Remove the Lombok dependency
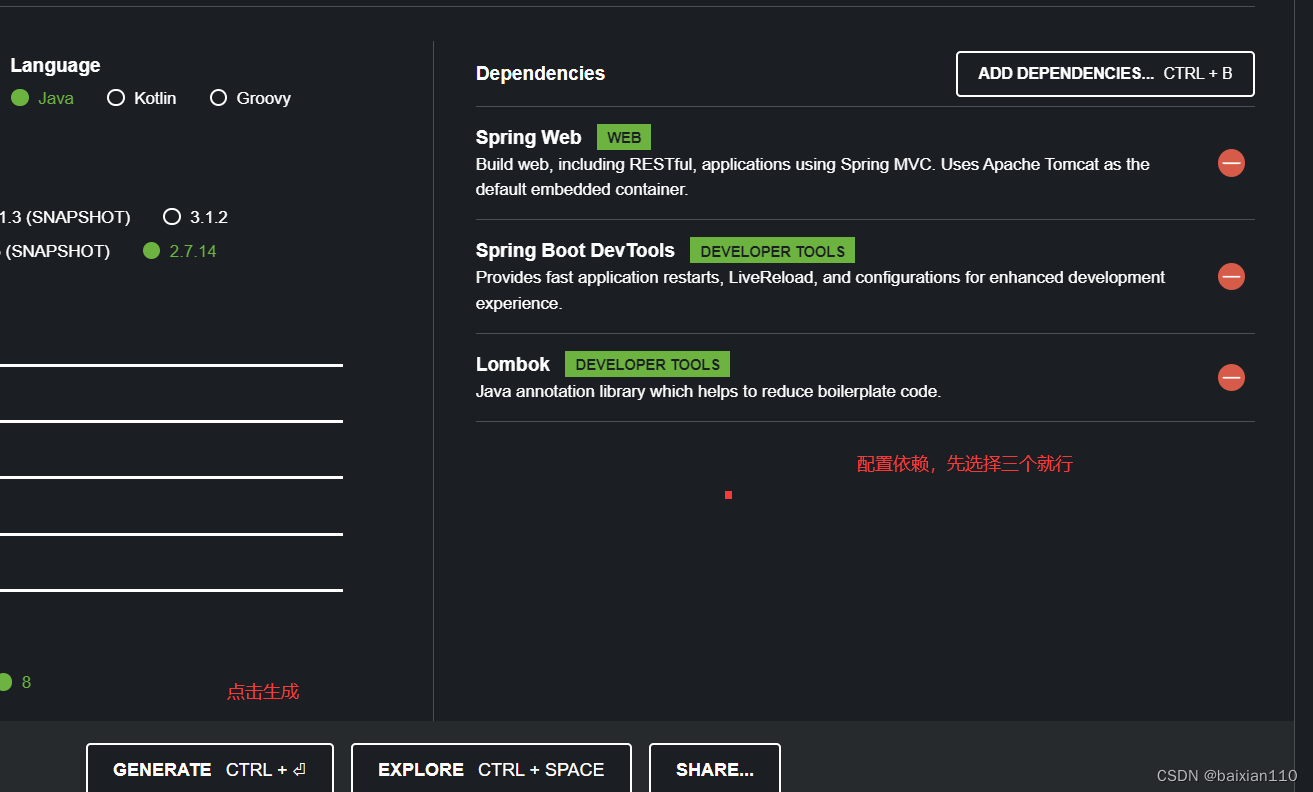1313x792 pixels. (1231, 377)
